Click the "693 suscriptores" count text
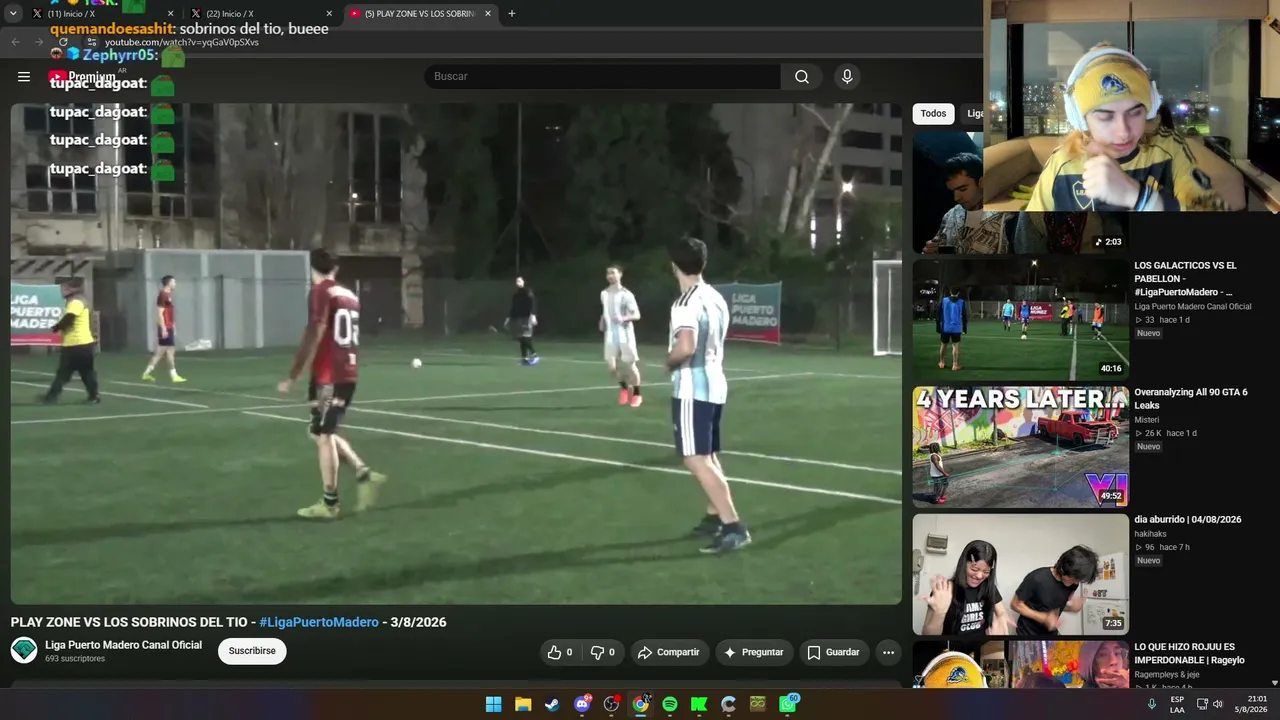Viewport: 1280px width, 720px height. (x=75, y=659)
